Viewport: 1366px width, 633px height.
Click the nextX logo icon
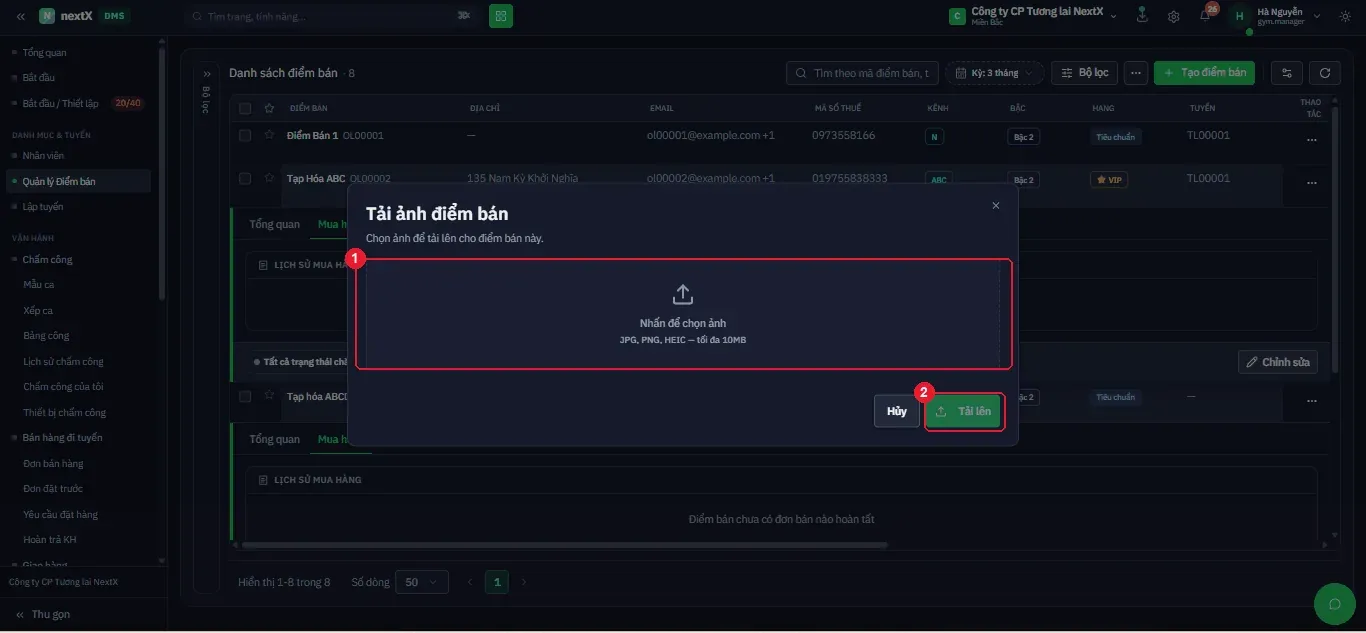click(x=47, y=16)
